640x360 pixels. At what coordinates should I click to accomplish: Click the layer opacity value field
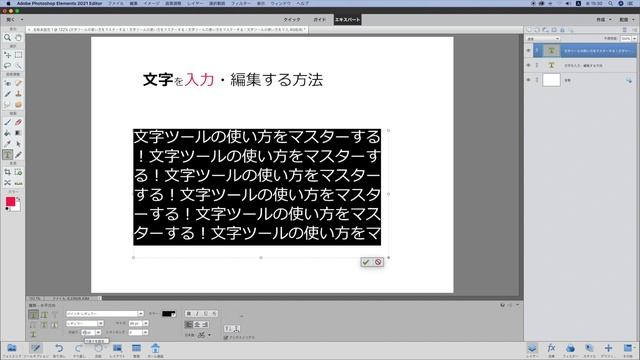tap(626, 38)
